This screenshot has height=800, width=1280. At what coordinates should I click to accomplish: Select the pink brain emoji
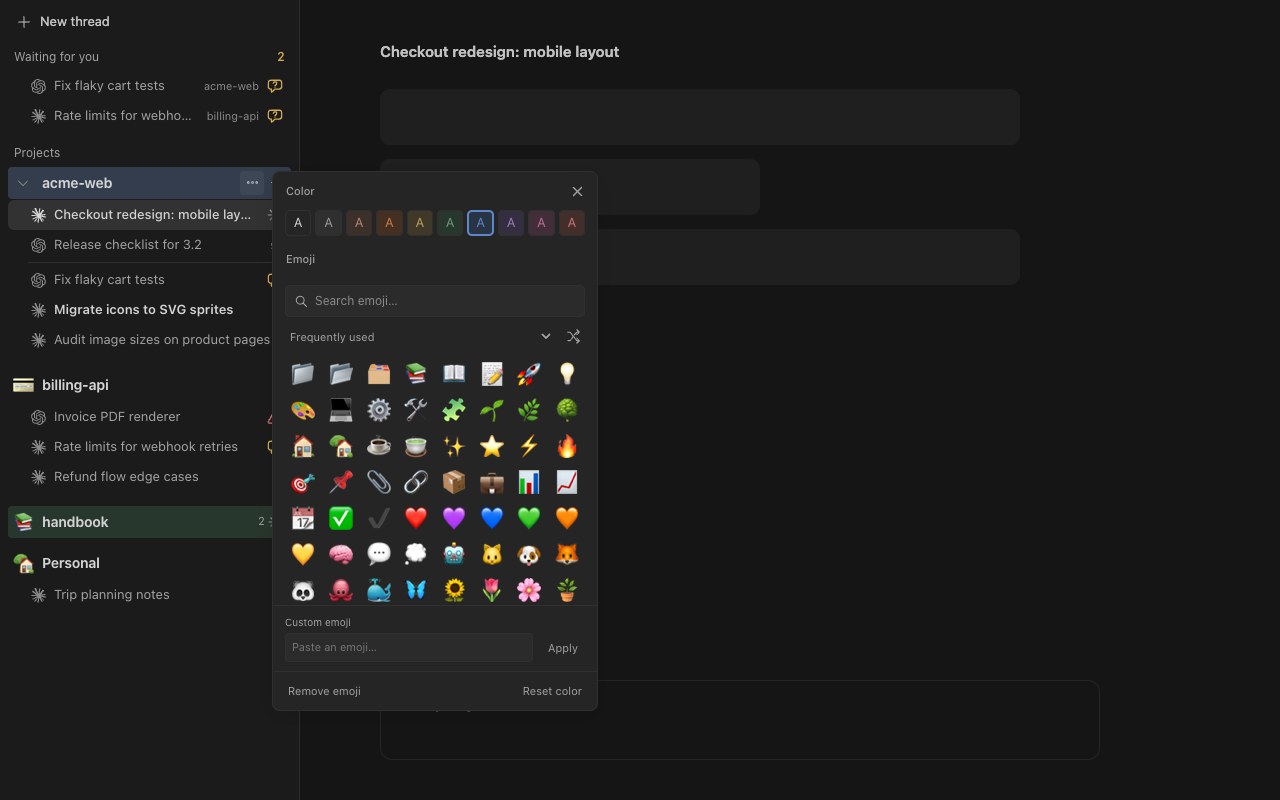pos(341,554)
